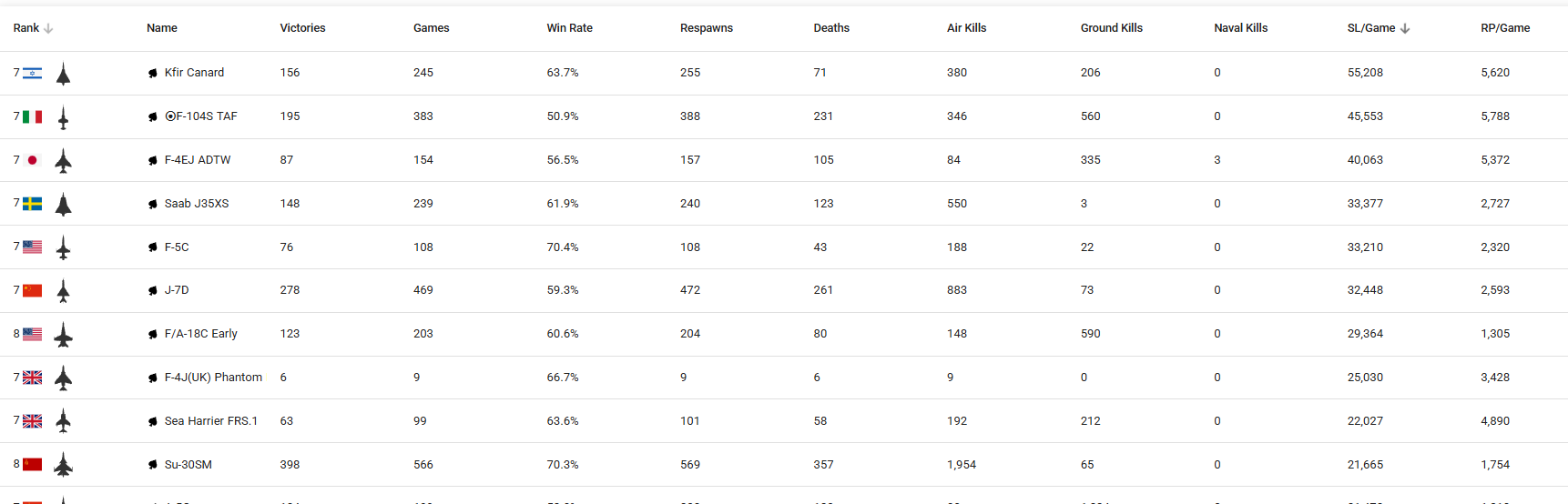Click the Italy flag icon beside F-104S TAF
This screenshot has width=1568, height=504.
click(33, 117)
